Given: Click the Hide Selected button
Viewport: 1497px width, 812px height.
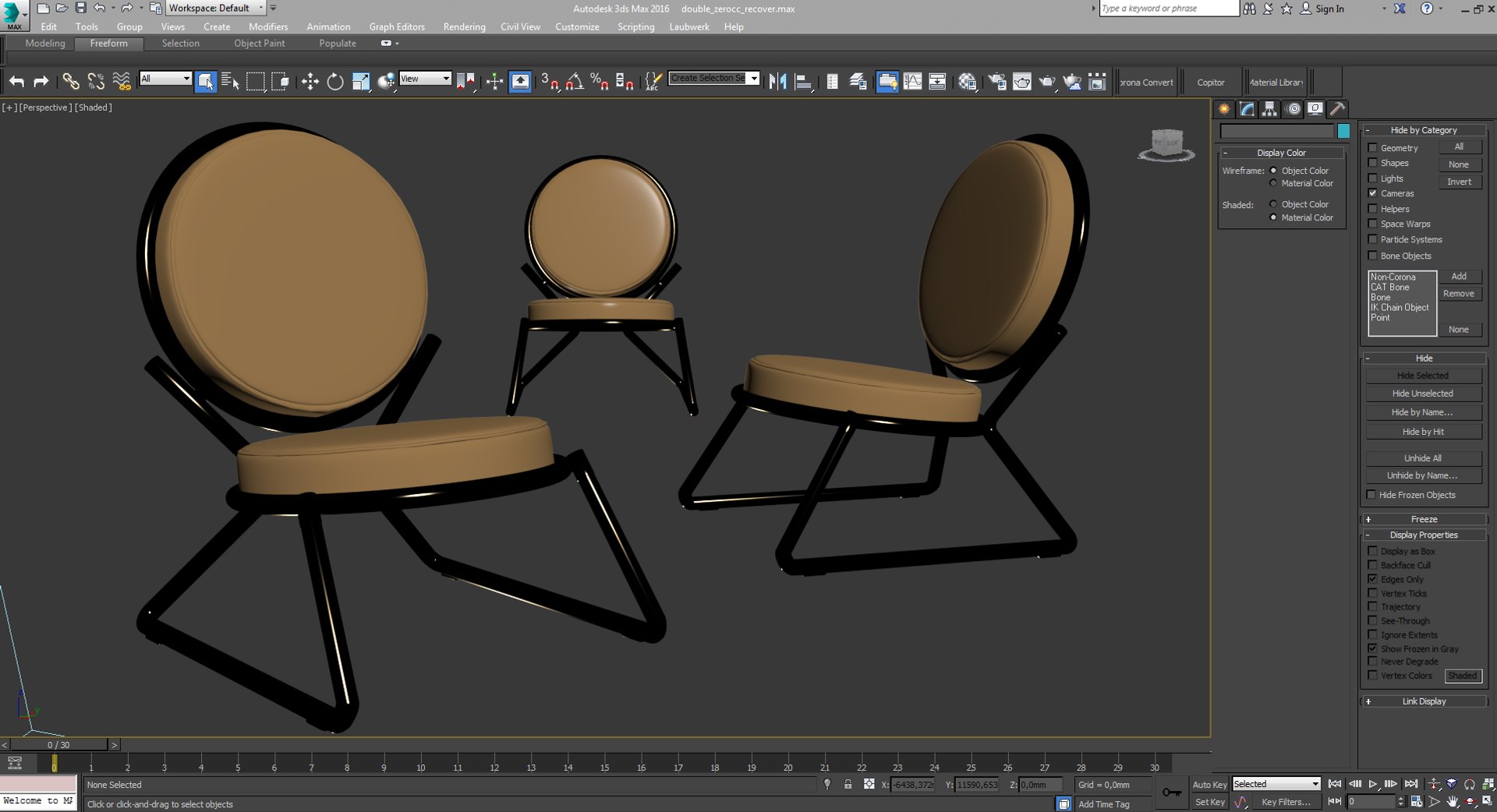Looking at the screenshot, I should pos(1423,376).
